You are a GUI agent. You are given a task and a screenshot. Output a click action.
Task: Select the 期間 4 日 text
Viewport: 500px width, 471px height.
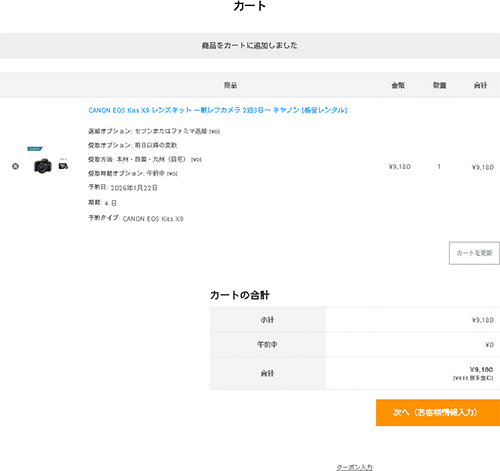pyautogui.click(x=102, y=203)
